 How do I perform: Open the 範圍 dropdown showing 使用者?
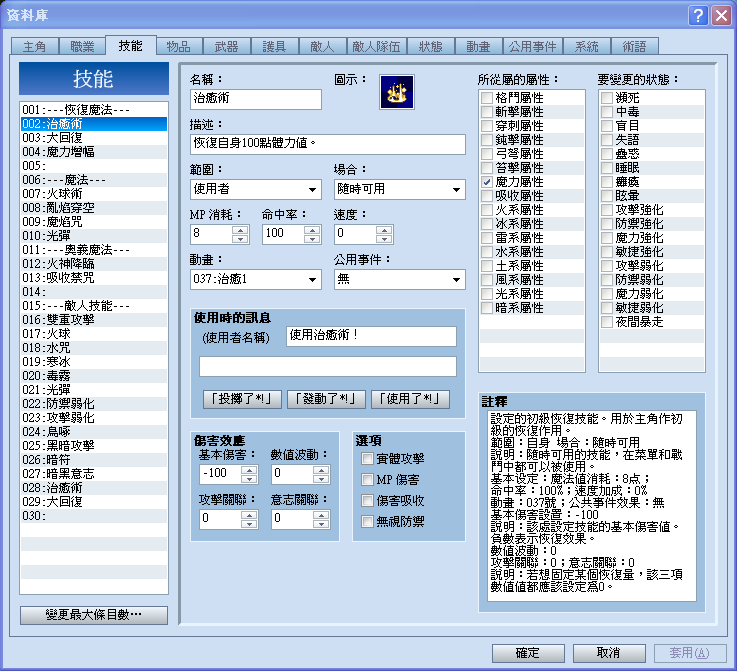(x=256, y=189)
